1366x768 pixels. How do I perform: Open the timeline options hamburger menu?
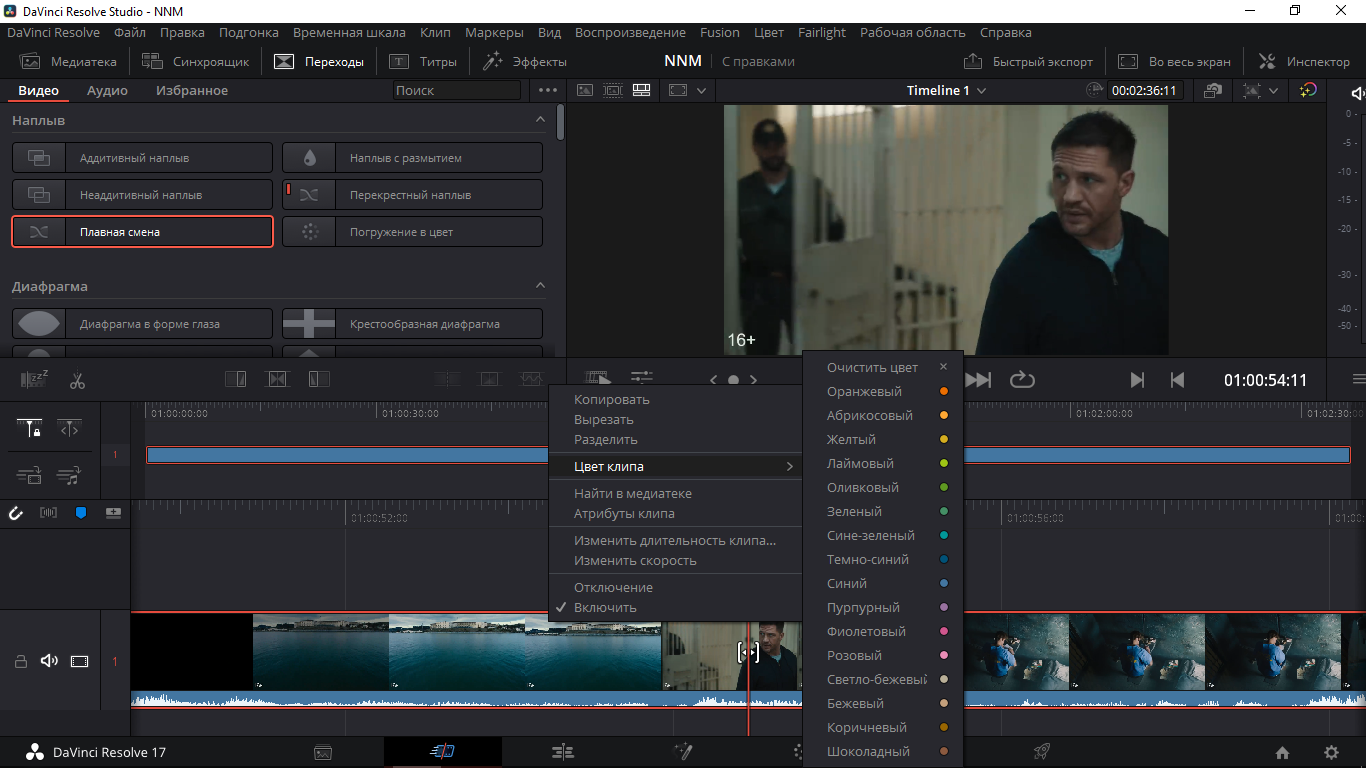(1358, 380)
